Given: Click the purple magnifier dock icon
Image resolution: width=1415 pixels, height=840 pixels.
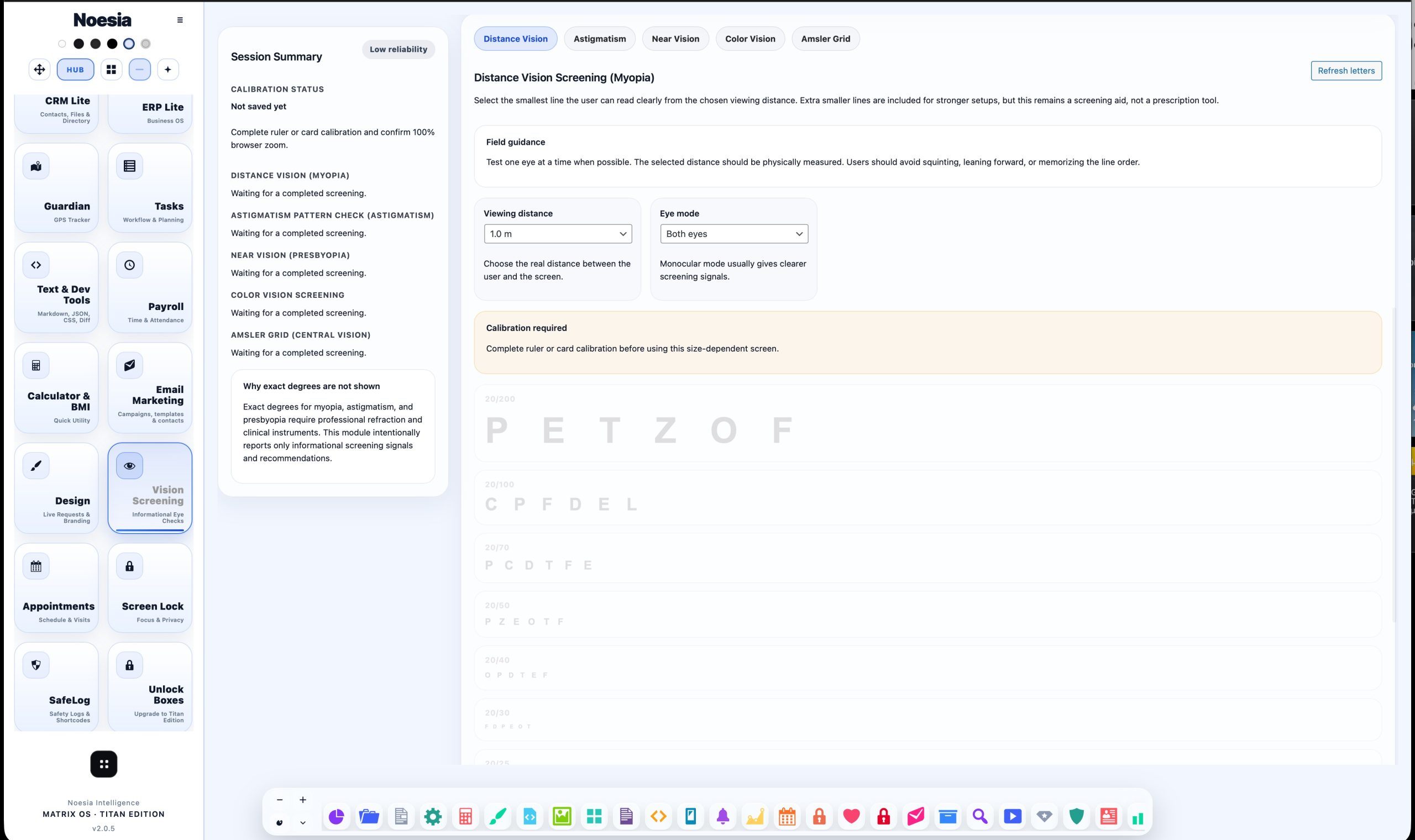Looking at the screenshot, I should click(x=981, y=816).
